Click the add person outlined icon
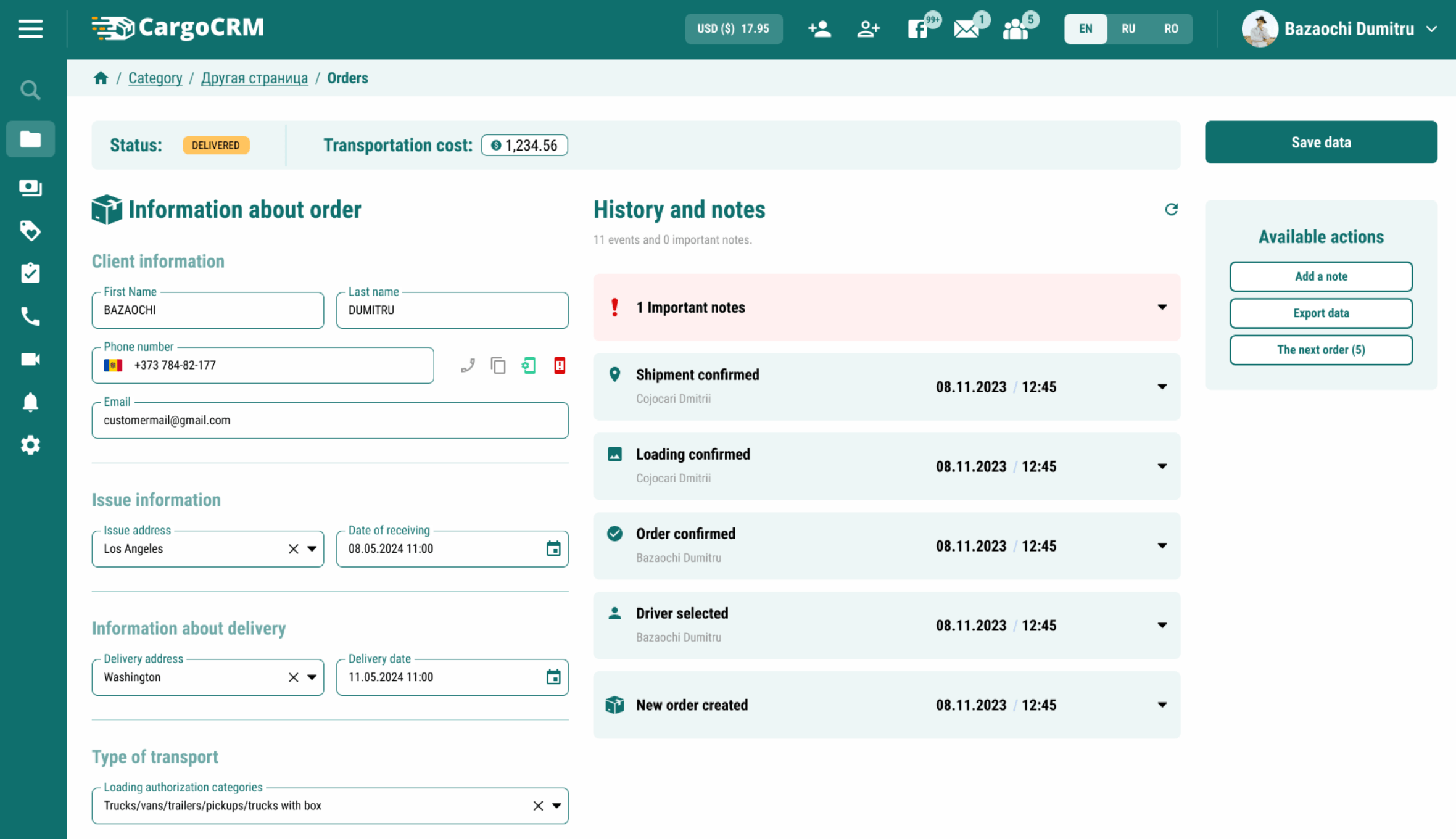 point(868,28)
